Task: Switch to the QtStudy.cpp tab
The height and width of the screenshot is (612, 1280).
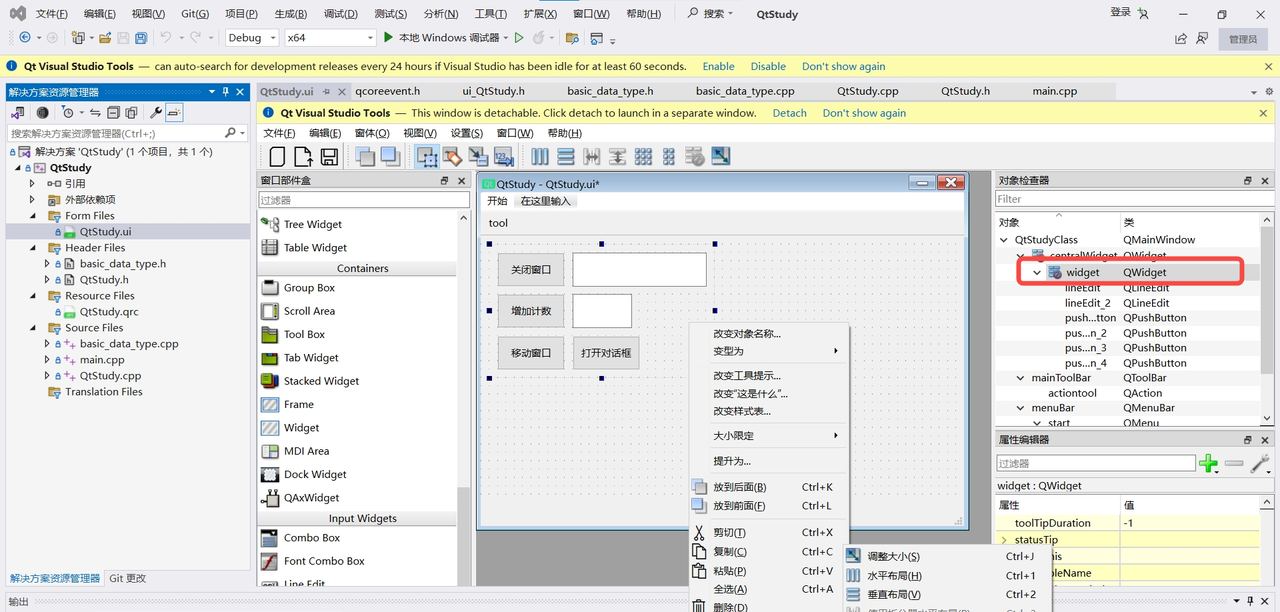Action: coord(867,91)
